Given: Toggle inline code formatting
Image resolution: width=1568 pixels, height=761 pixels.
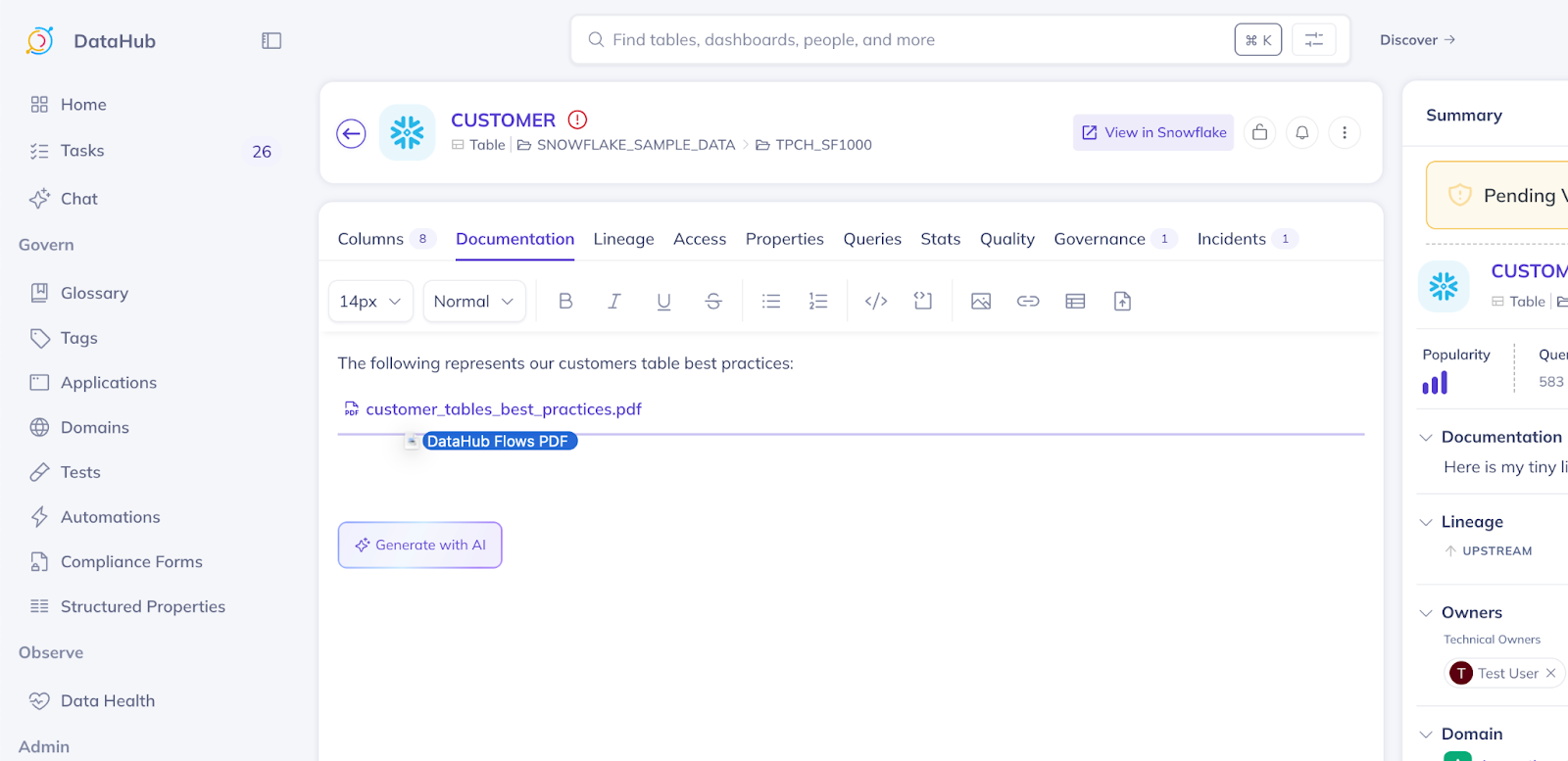Looking at the screenshot, I should coord(876,301).
